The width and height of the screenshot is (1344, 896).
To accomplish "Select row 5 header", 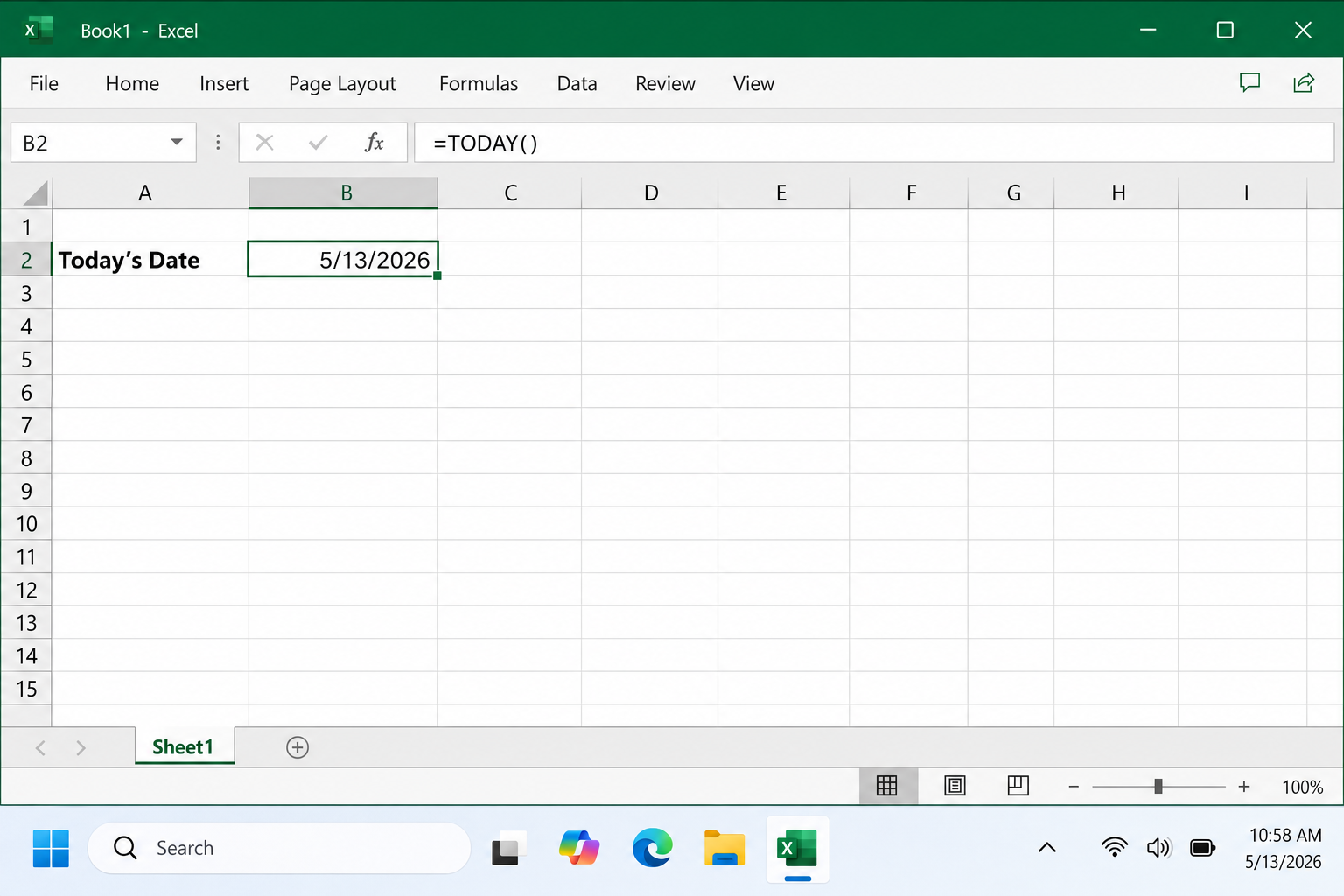I will click(x=26, y=359).
